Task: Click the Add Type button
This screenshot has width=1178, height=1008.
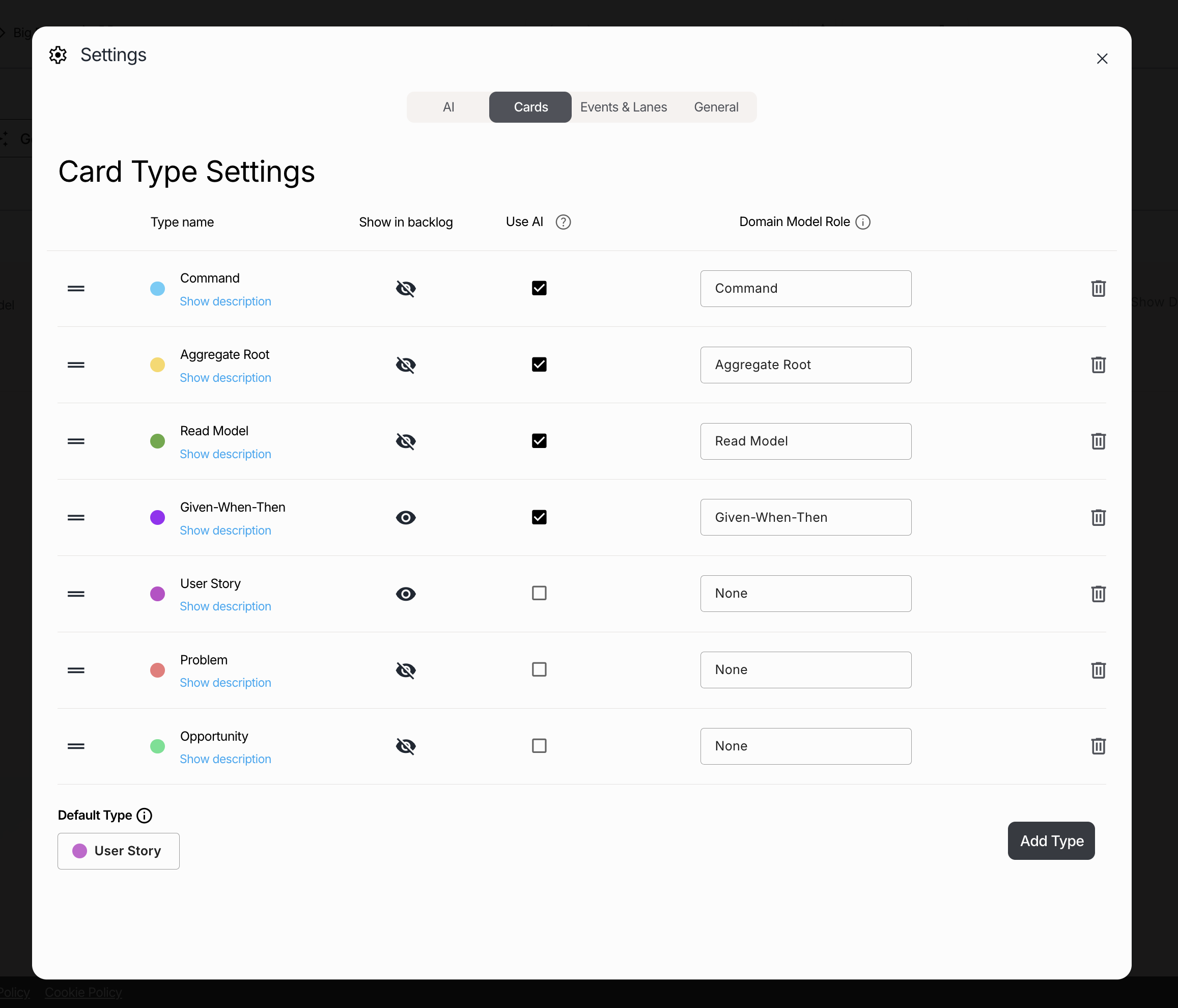Action: point(1051,841)
